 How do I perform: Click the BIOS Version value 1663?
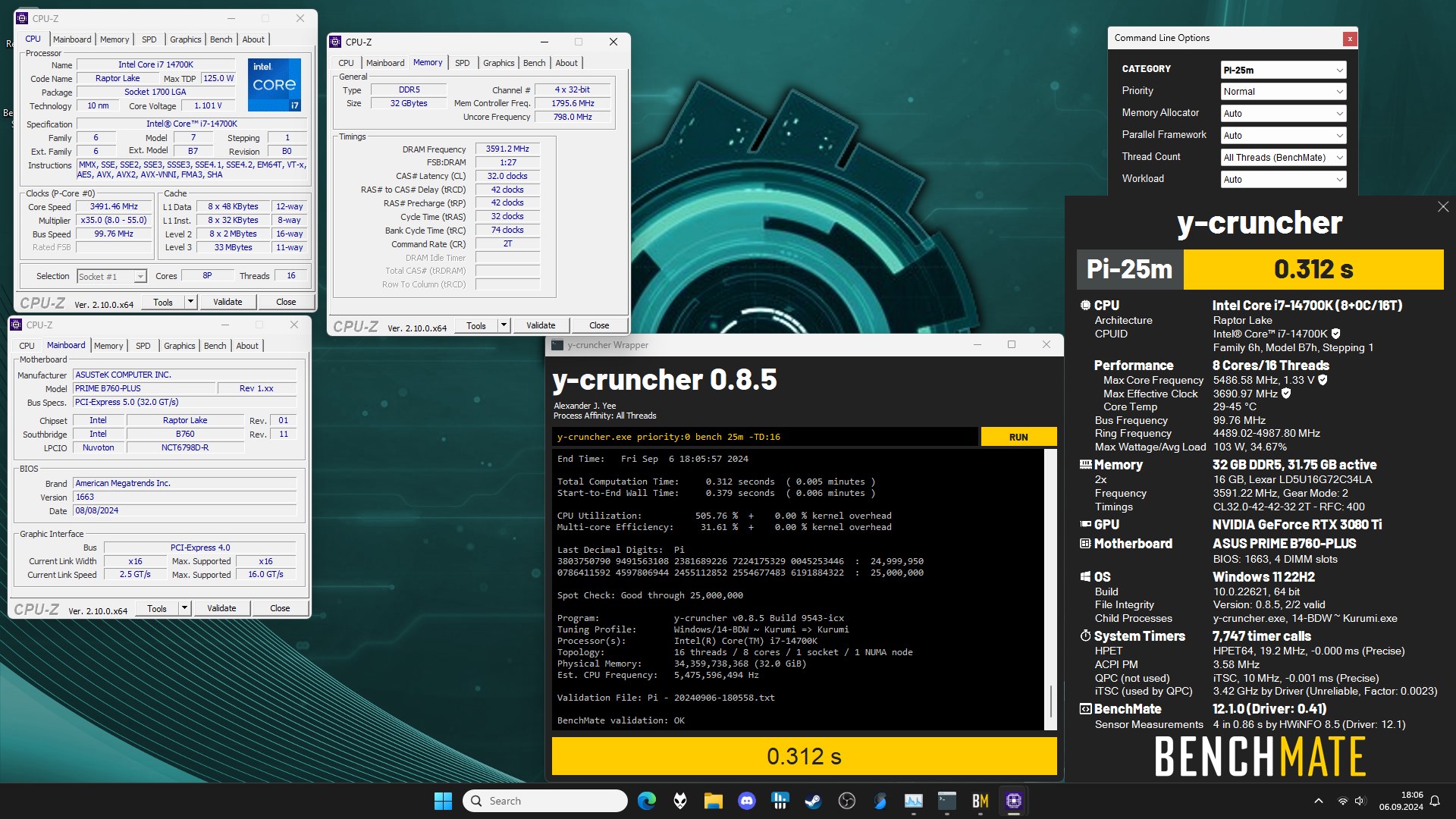pyautogui.click(x=184, y=497)
